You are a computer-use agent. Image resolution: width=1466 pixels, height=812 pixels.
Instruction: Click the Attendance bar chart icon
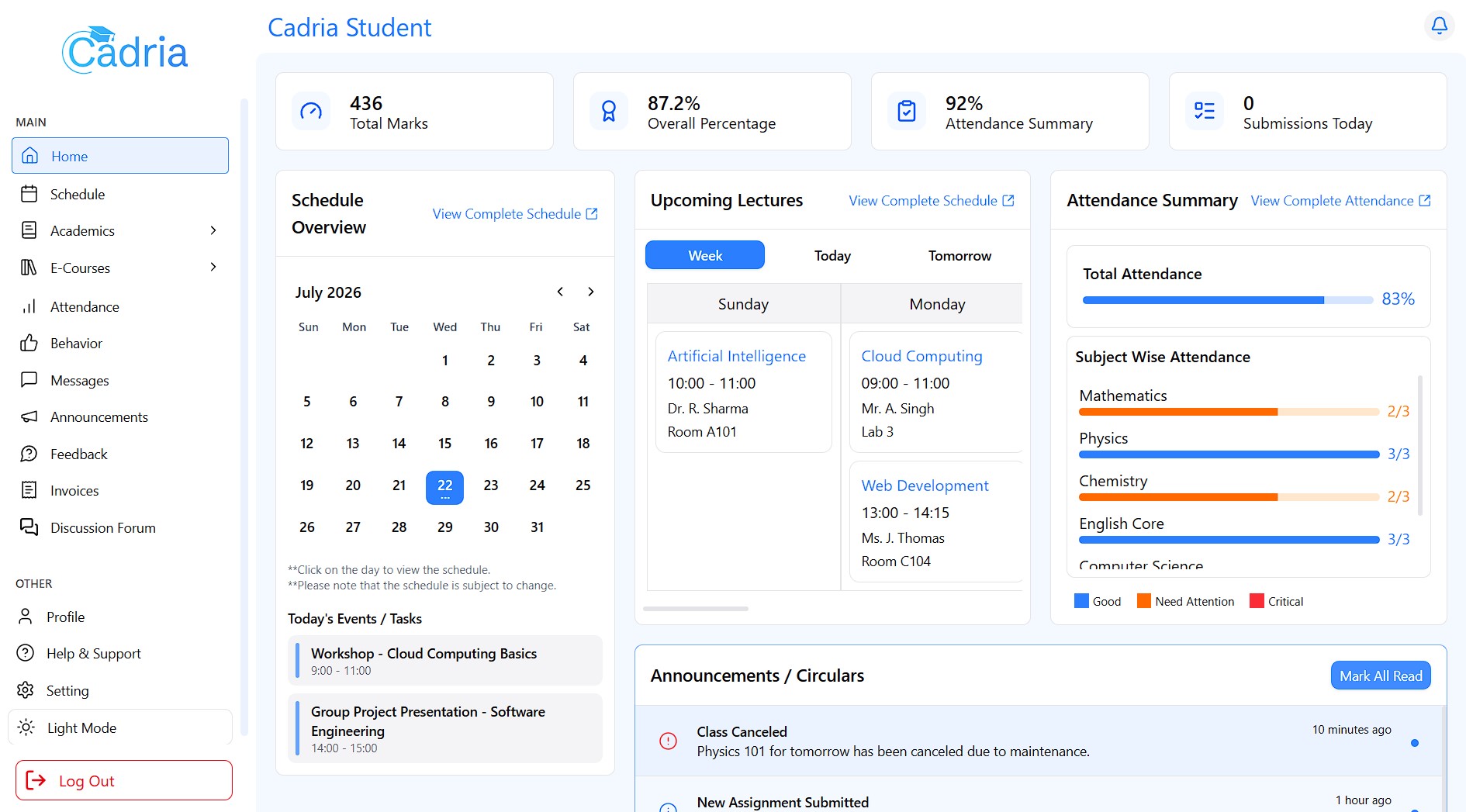(x=29, y=306)
